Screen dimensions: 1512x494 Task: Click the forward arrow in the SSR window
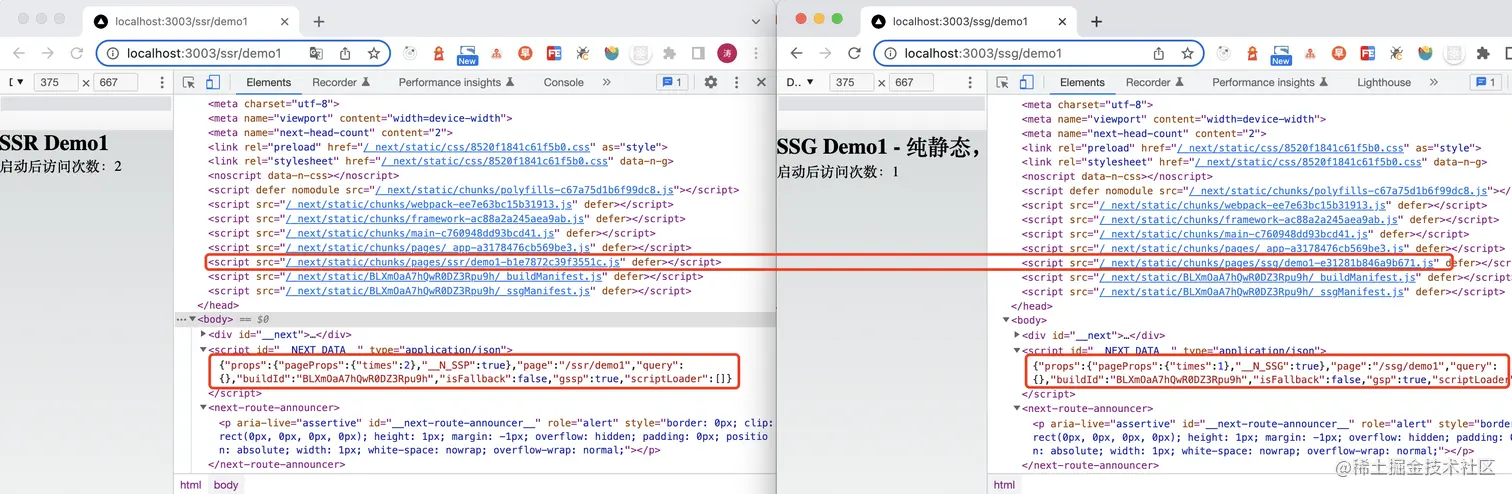pyautogui.click(x=48, y=53)
